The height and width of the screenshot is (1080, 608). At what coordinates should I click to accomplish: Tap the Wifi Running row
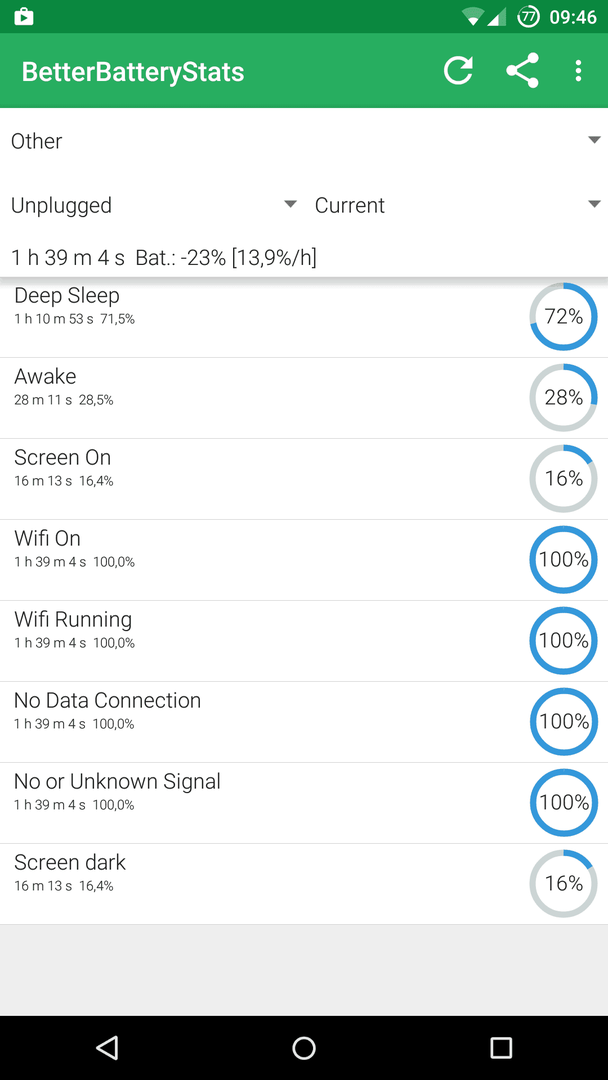[x=304, y=641]
